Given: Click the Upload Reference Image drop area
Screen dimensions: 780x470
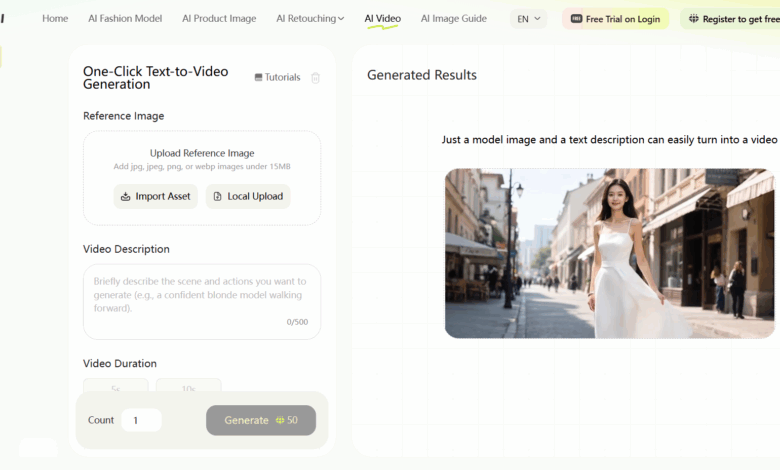Looking at the screenshot, I should point(202,159).
